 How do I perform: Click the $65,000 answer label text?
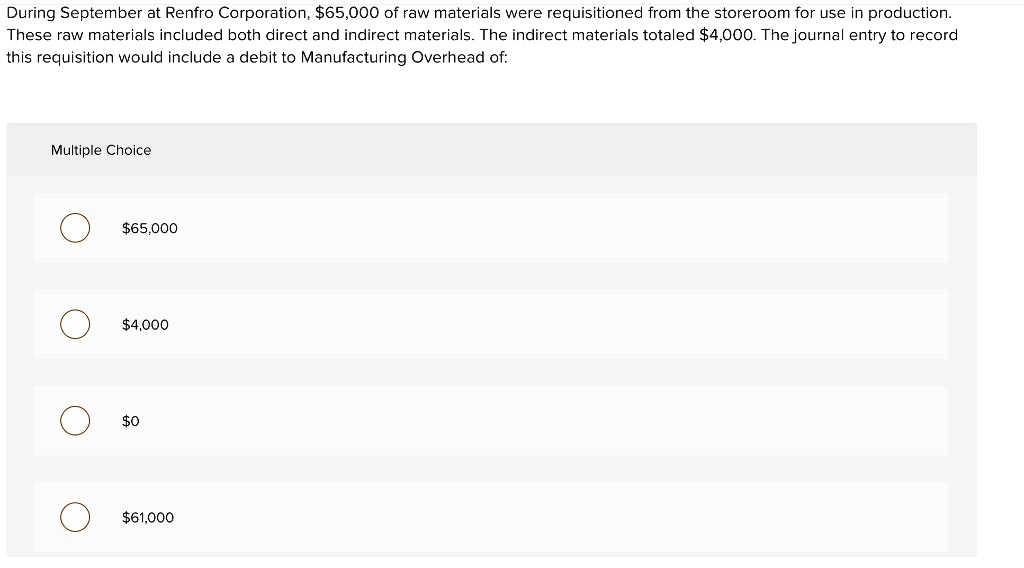point(150,229)
